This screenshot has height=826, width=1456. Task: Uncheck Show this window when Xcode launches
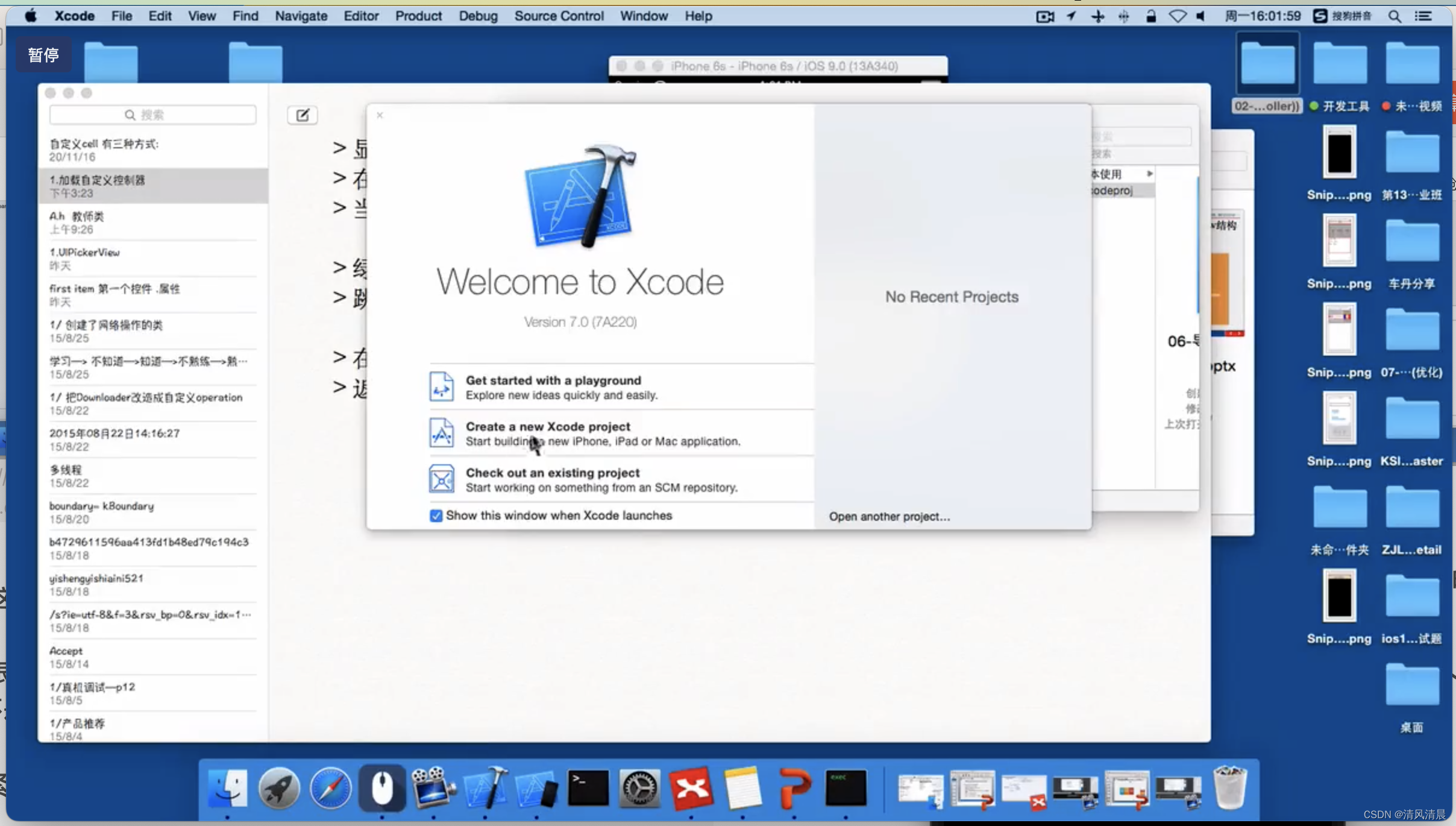pyautogui.click(x=436, y=515)
